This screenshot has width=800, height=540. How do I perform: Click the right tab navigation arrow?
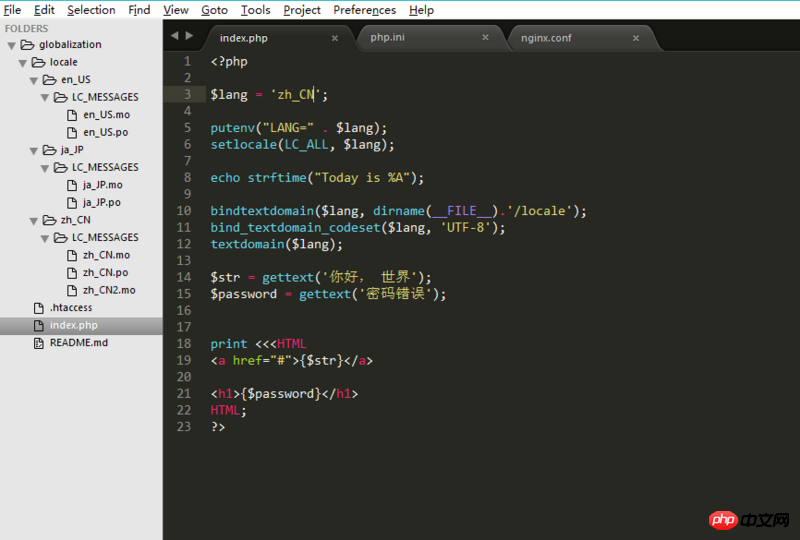click(189, 36)
